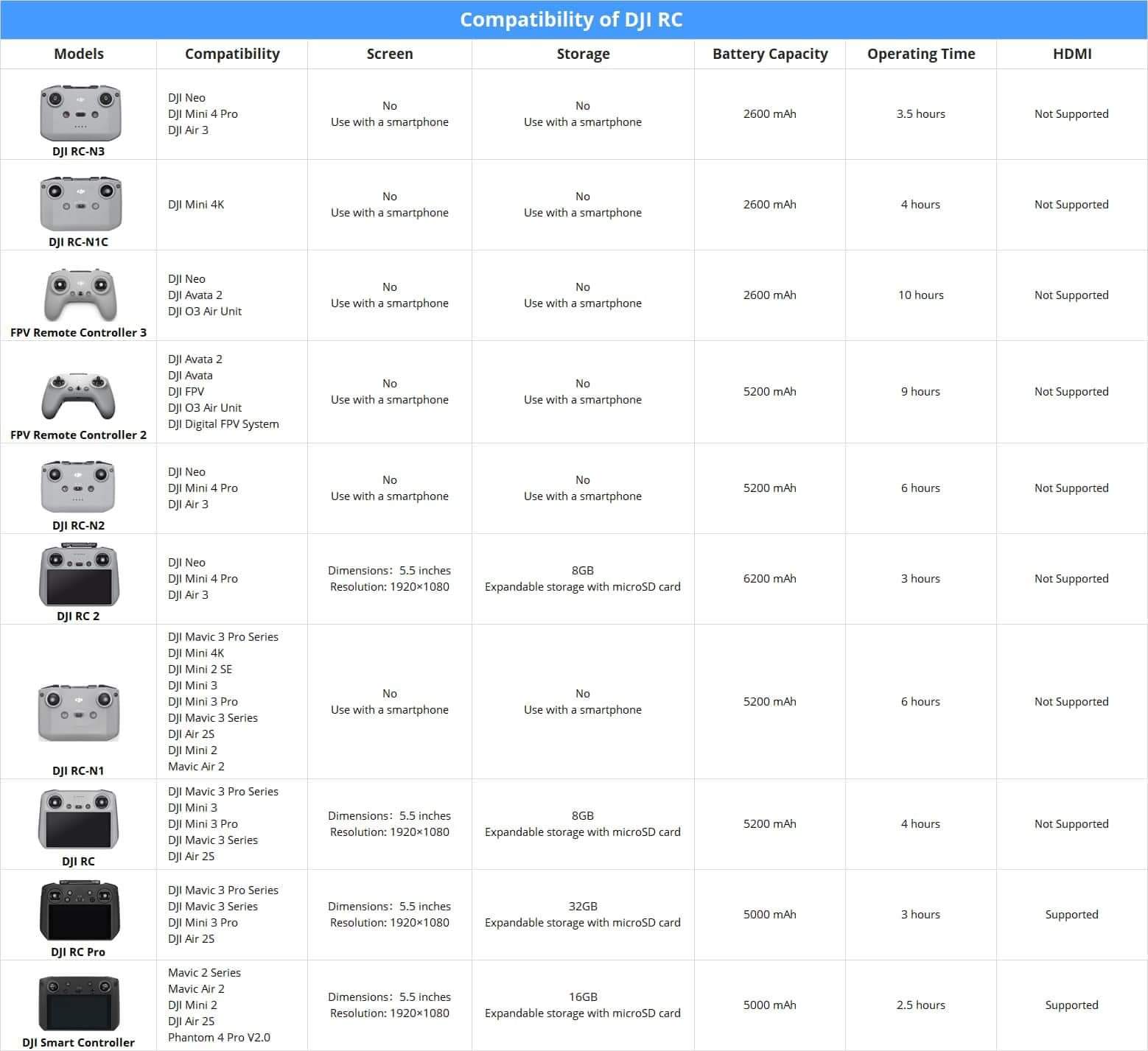Image resolution: width=1148 pixels, height=1051 pixels.
Task: Click the HDMI column header
Action: pyautogui.click(x=1072, y=54)
